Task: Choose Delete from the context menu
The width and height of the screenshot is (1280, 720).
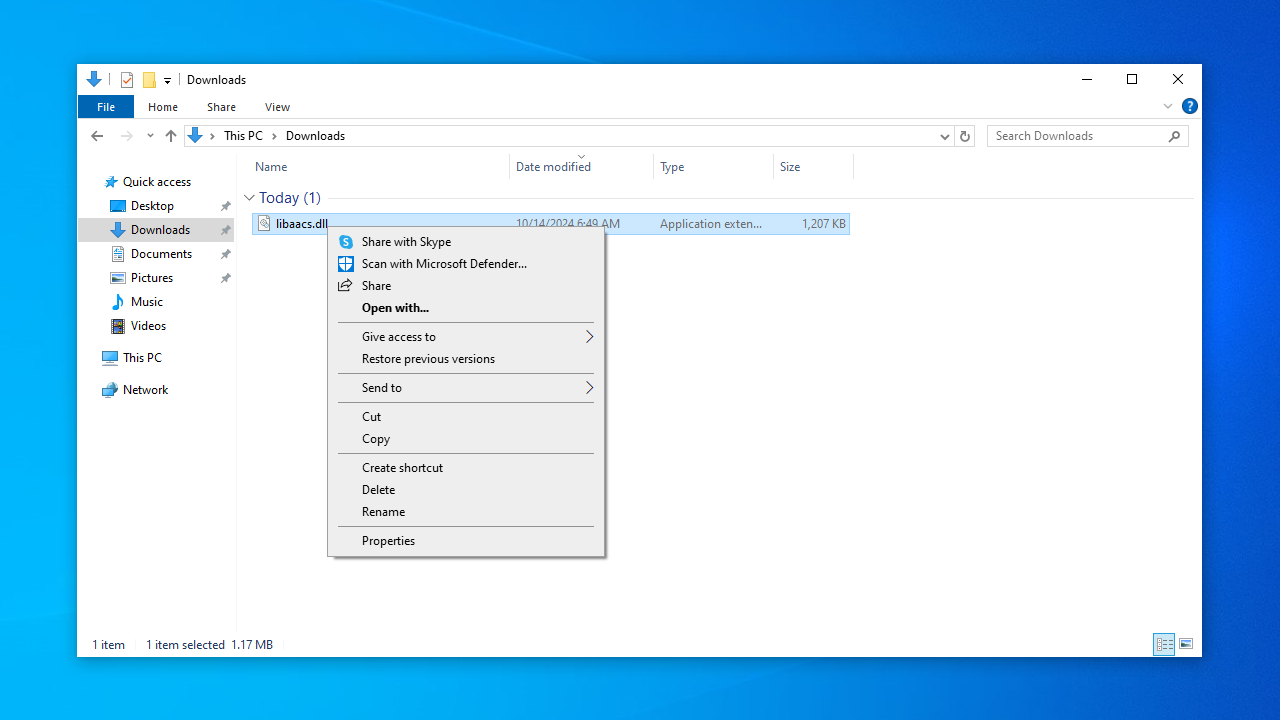Action: pos(378,490)
